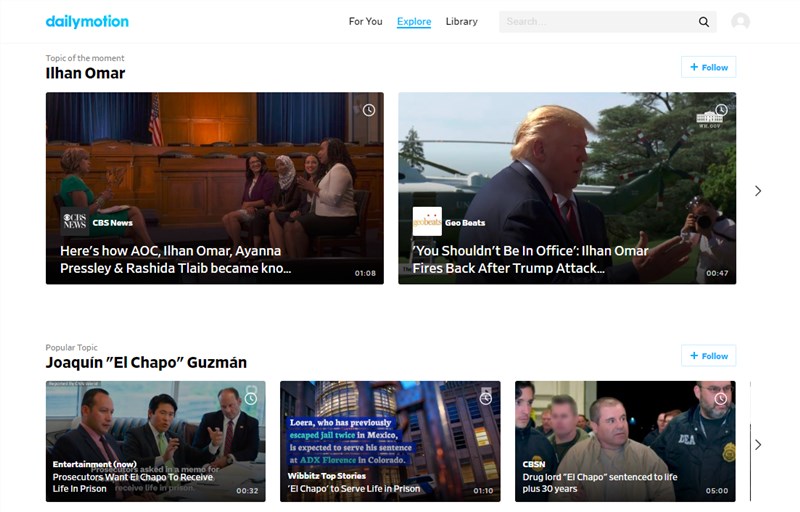Save Wibbitz Top Stories video for later

point(486,398)
